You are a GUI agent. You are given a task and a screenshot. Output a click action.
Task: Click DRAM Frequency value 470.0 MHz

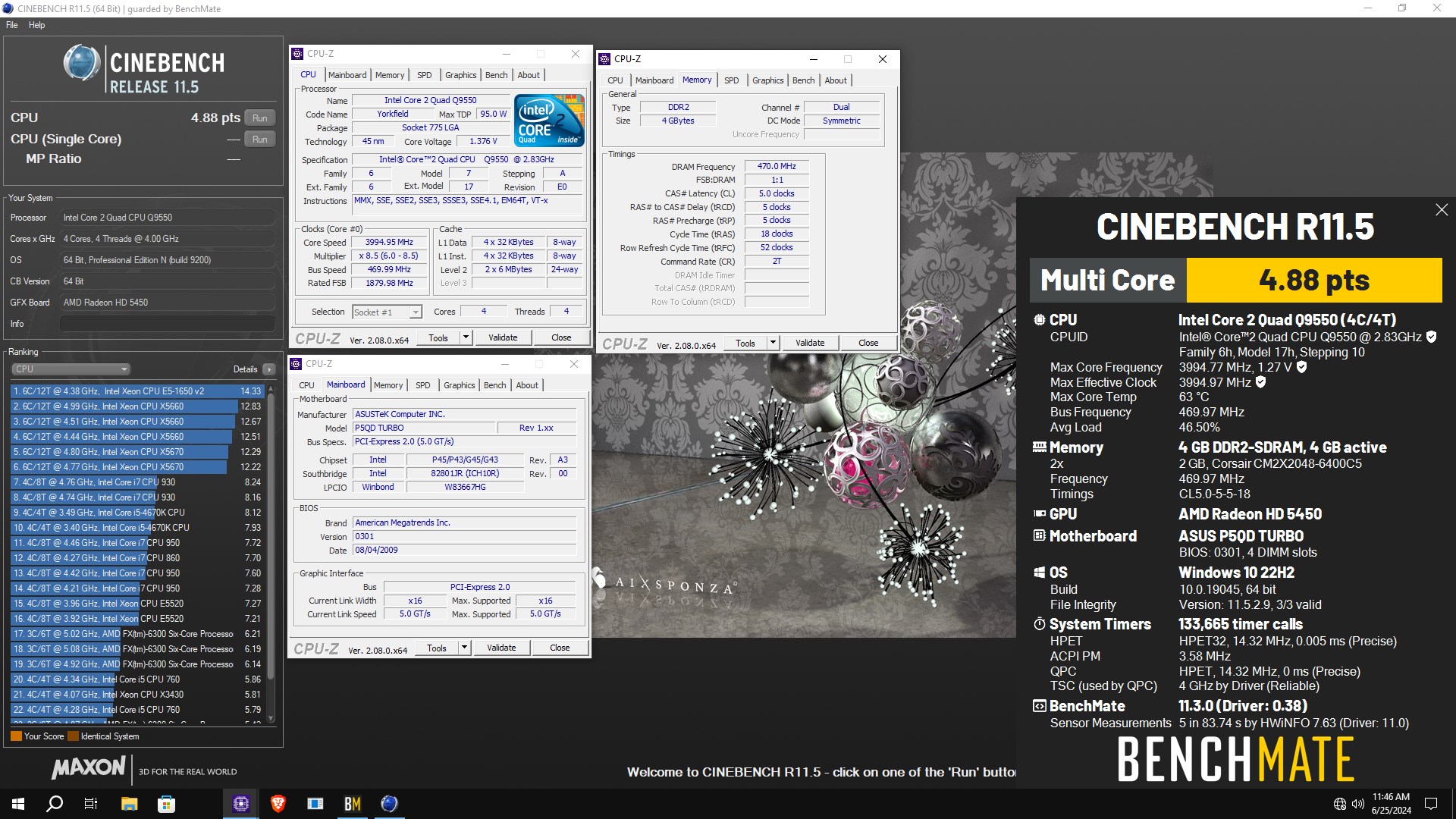click(x=777, y=166)
